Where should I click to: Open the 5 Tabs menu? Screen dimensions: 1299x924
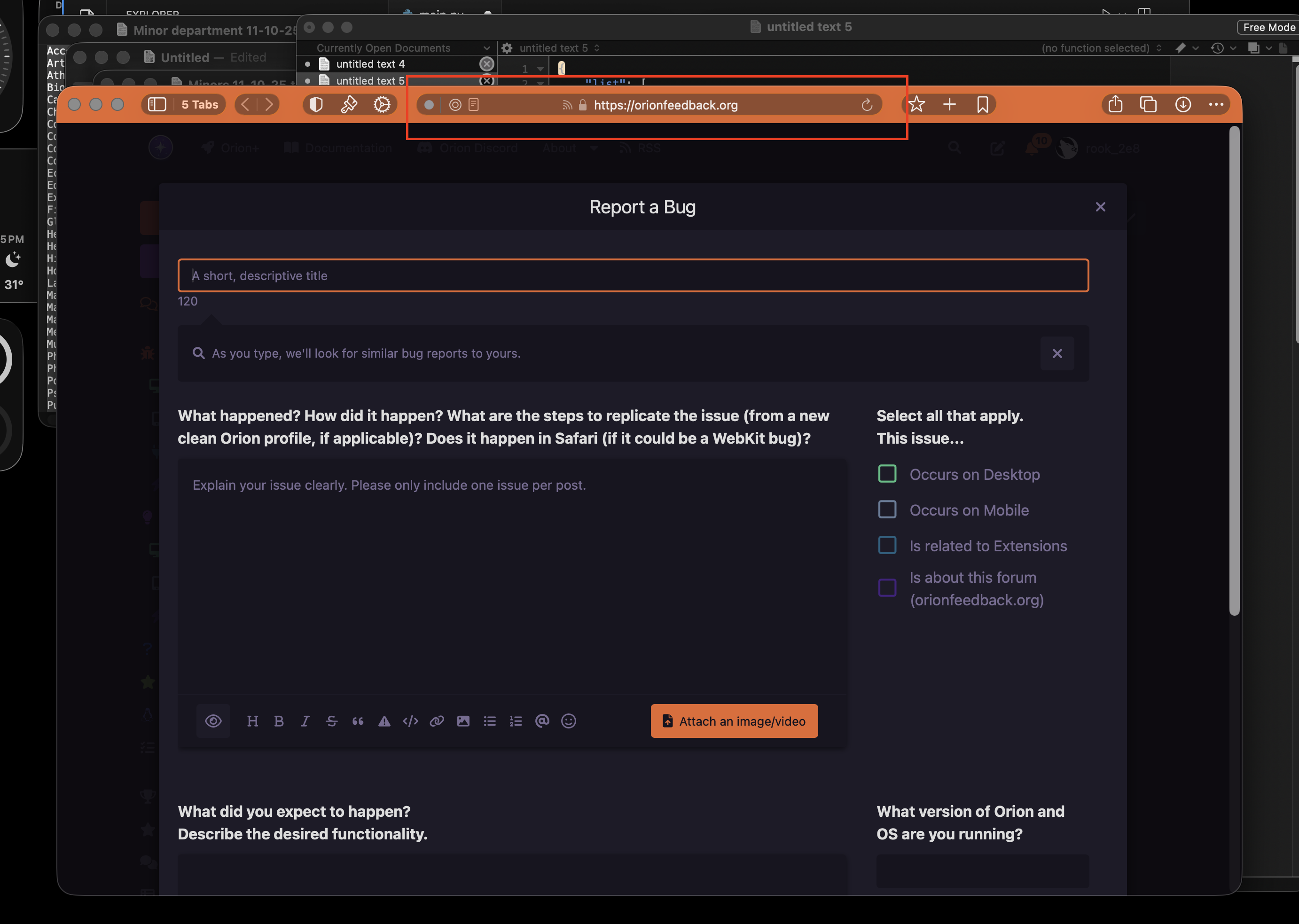coord(200,105)
